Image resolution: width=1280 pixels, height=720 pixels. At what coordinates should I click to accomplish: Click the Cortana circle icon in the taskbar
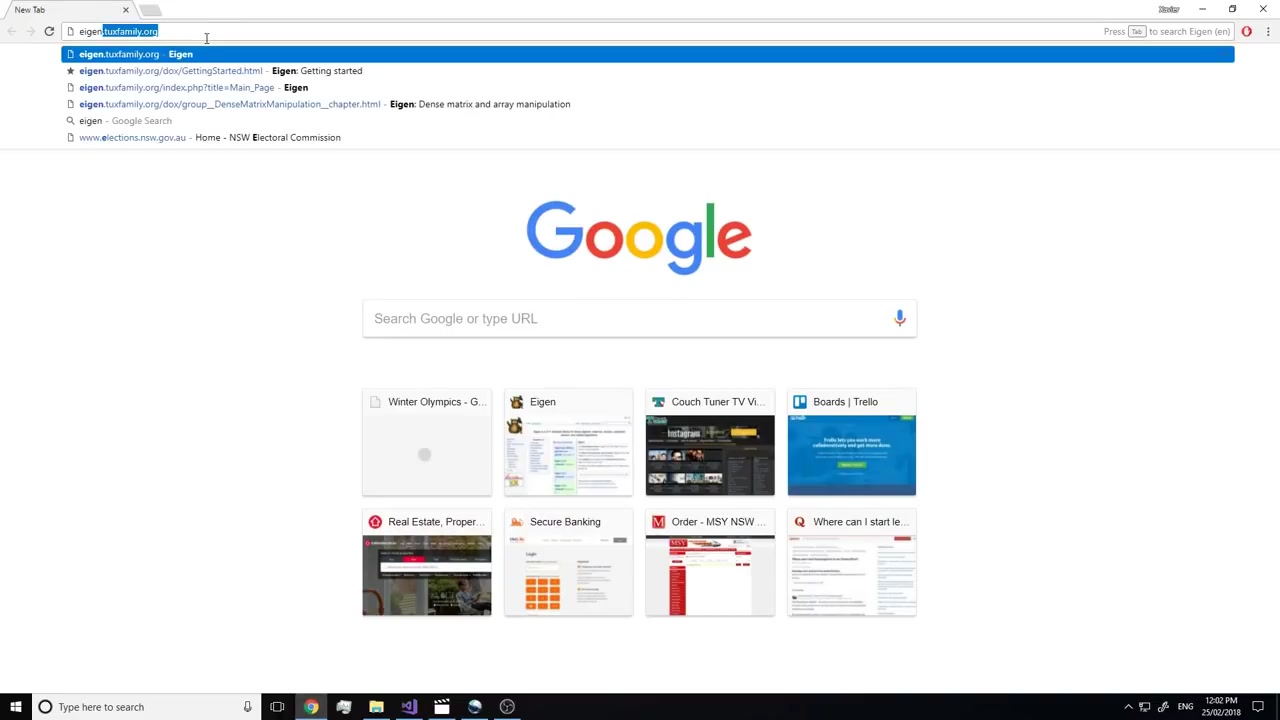coord(45,707)
